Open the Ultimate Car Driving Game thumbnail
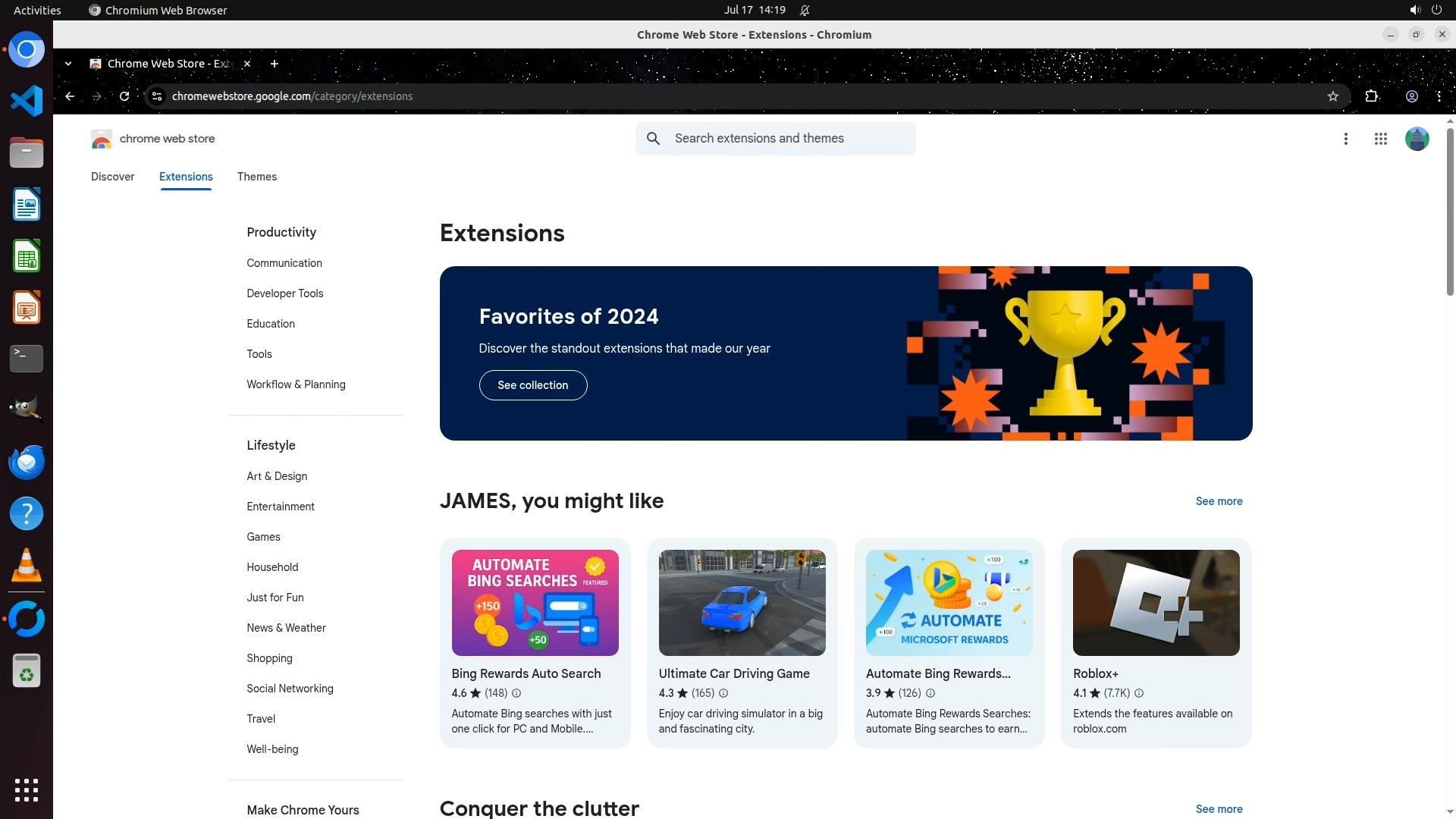The image size is (1456, 819). coord(742,603)
